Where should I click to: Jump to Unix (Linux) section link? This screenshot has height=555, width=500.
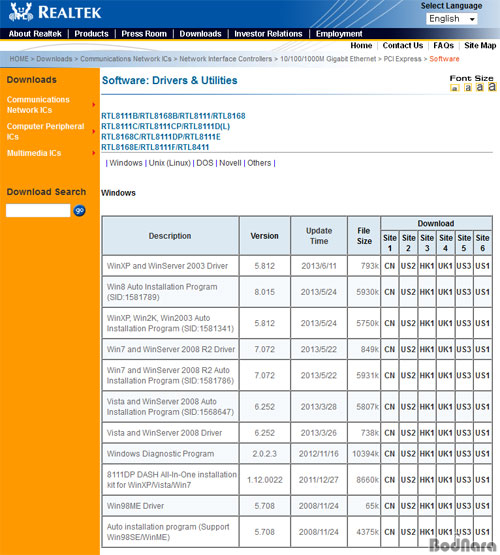pyautogui.click(x=169, y=163)
